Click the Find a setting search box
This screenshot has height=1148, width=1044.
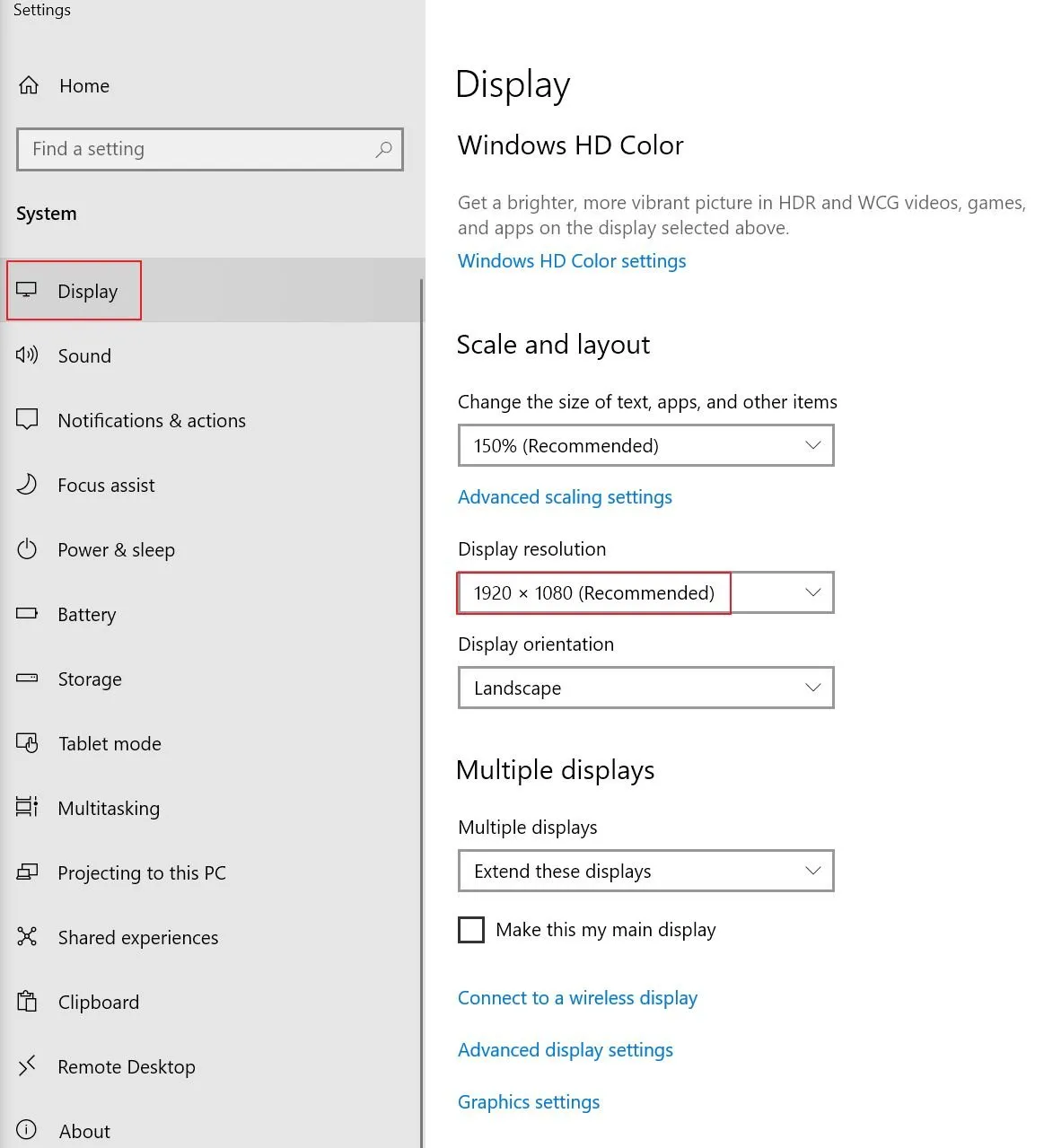[197, 149]
